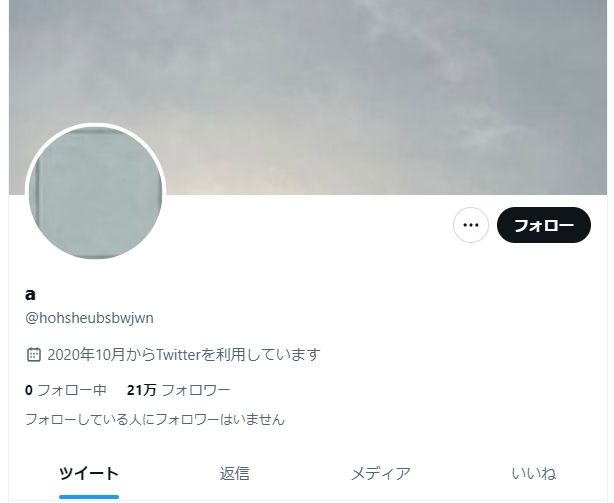The width and height of the screenshot is (614, 503).
Task: Click the calendar join-date icon
Action: (33, 354)
